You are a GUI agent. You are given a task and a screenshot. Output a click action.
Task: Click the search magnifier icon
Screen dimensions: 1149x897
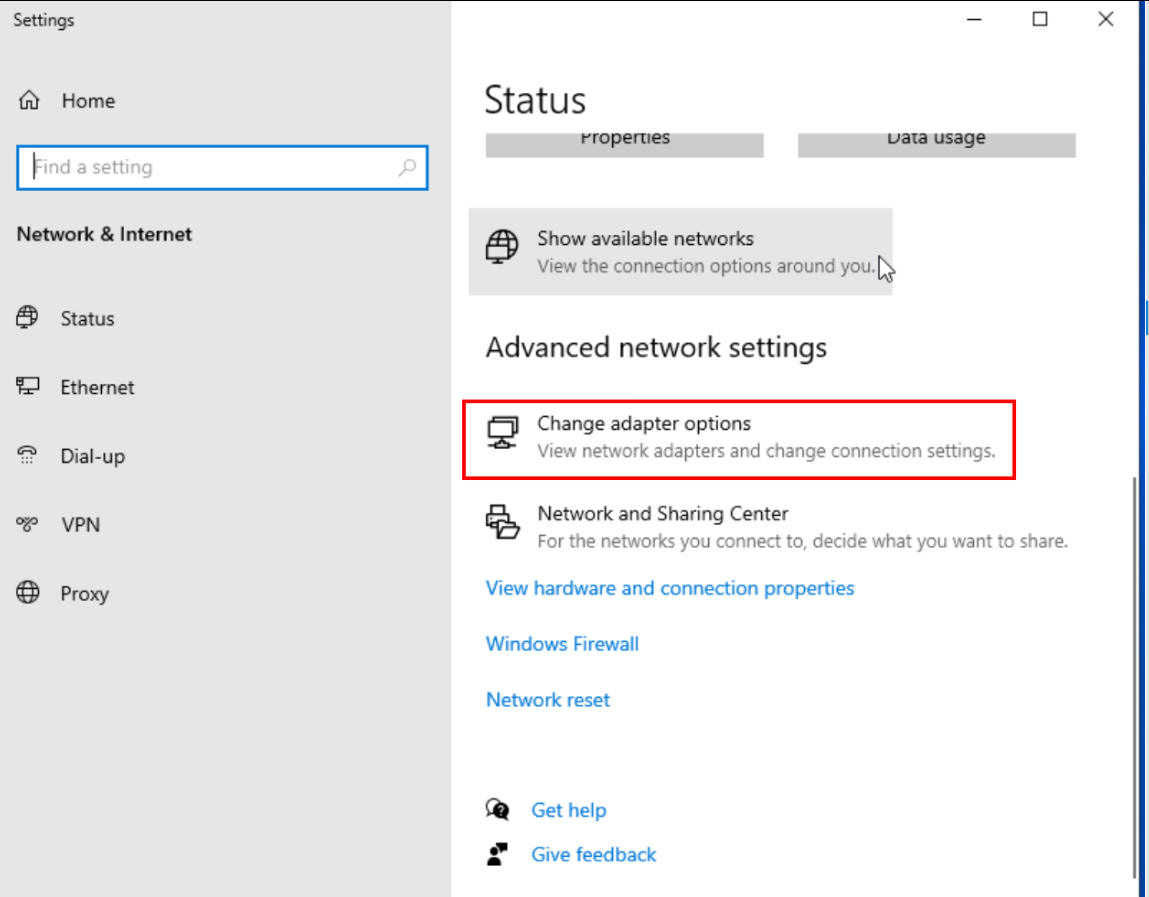tap(407, 168)
